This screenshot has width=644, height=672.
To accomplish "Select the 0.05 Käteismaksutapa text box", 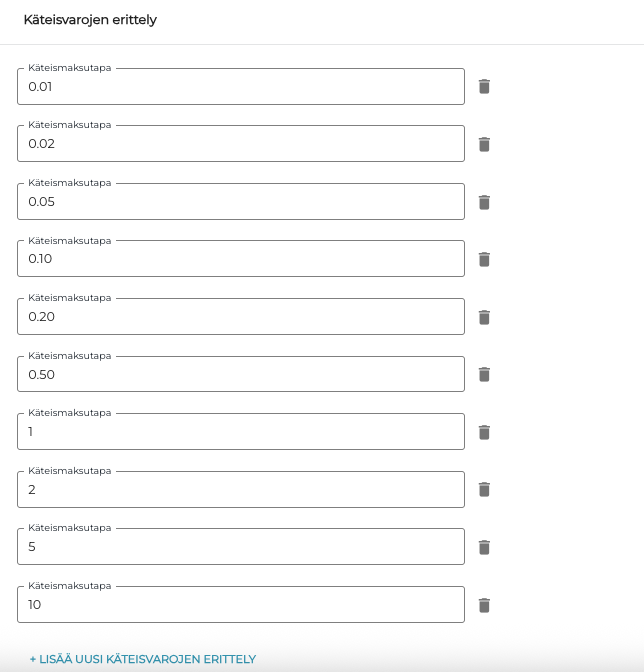I will coord(240,202).
